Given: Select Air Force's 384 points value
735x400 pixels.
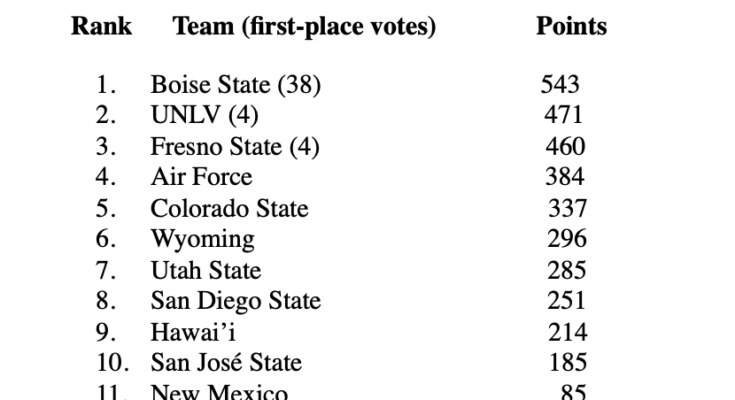Looking at the screenshot, I should (565, 178).
